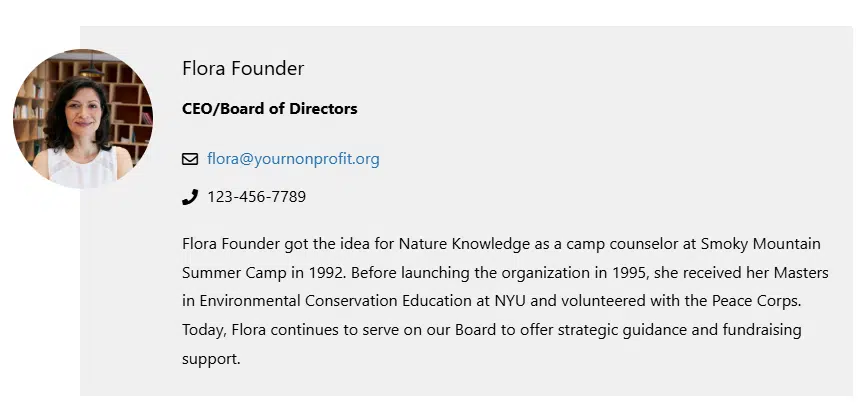Click the year 1995 in the bio
This screenshot has height=420, width=866.
(x=626, y=272)
